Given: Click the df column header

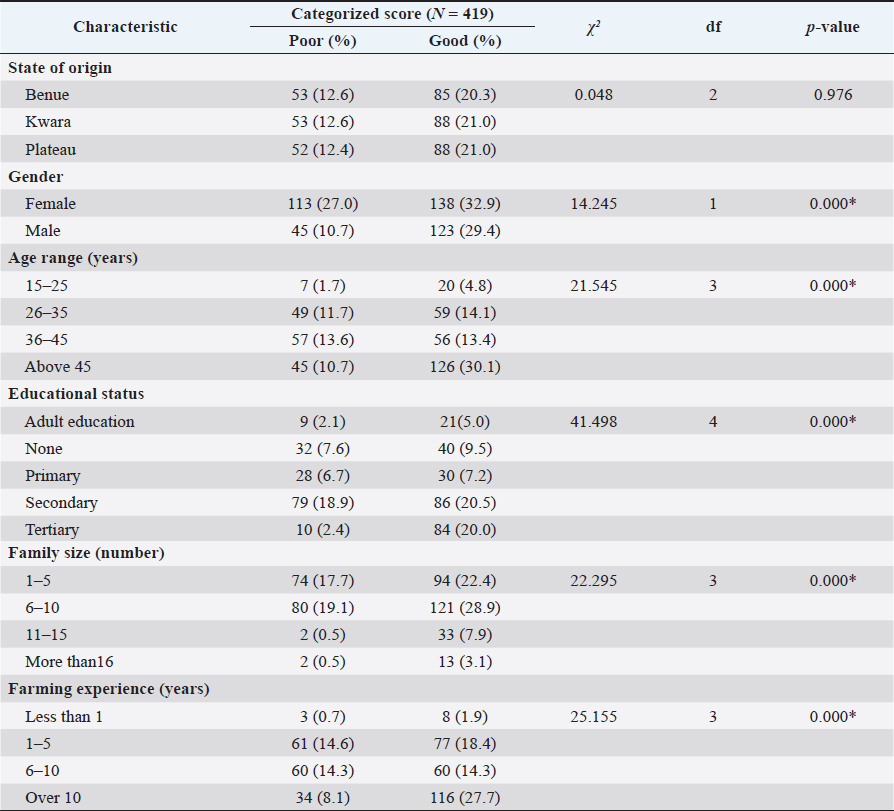Looking at the screenshot, I should pos(714,27).
